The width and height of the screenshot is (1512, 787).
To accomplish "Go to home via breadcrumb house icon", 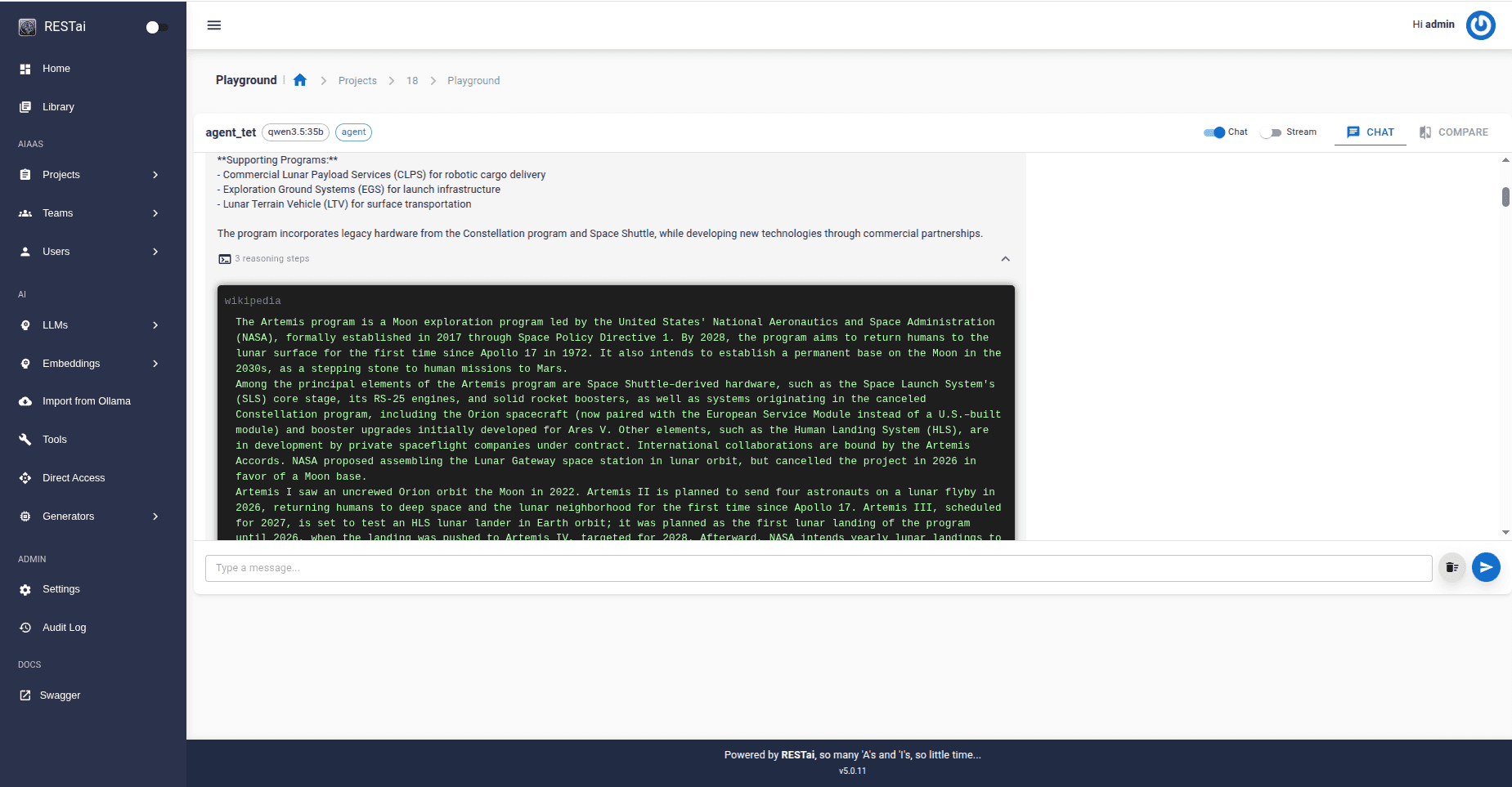I will 300,80.
